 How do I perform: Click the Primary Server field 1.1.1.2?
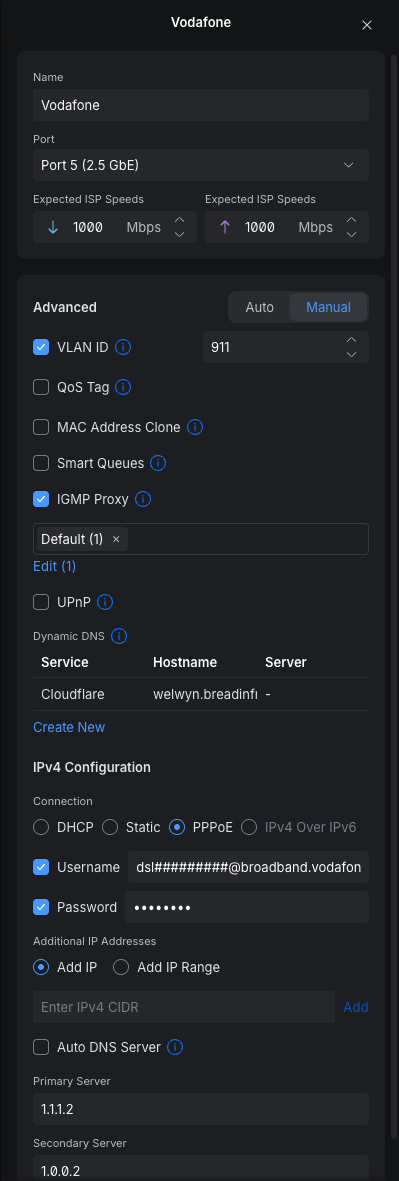(x=201, y=1109)
